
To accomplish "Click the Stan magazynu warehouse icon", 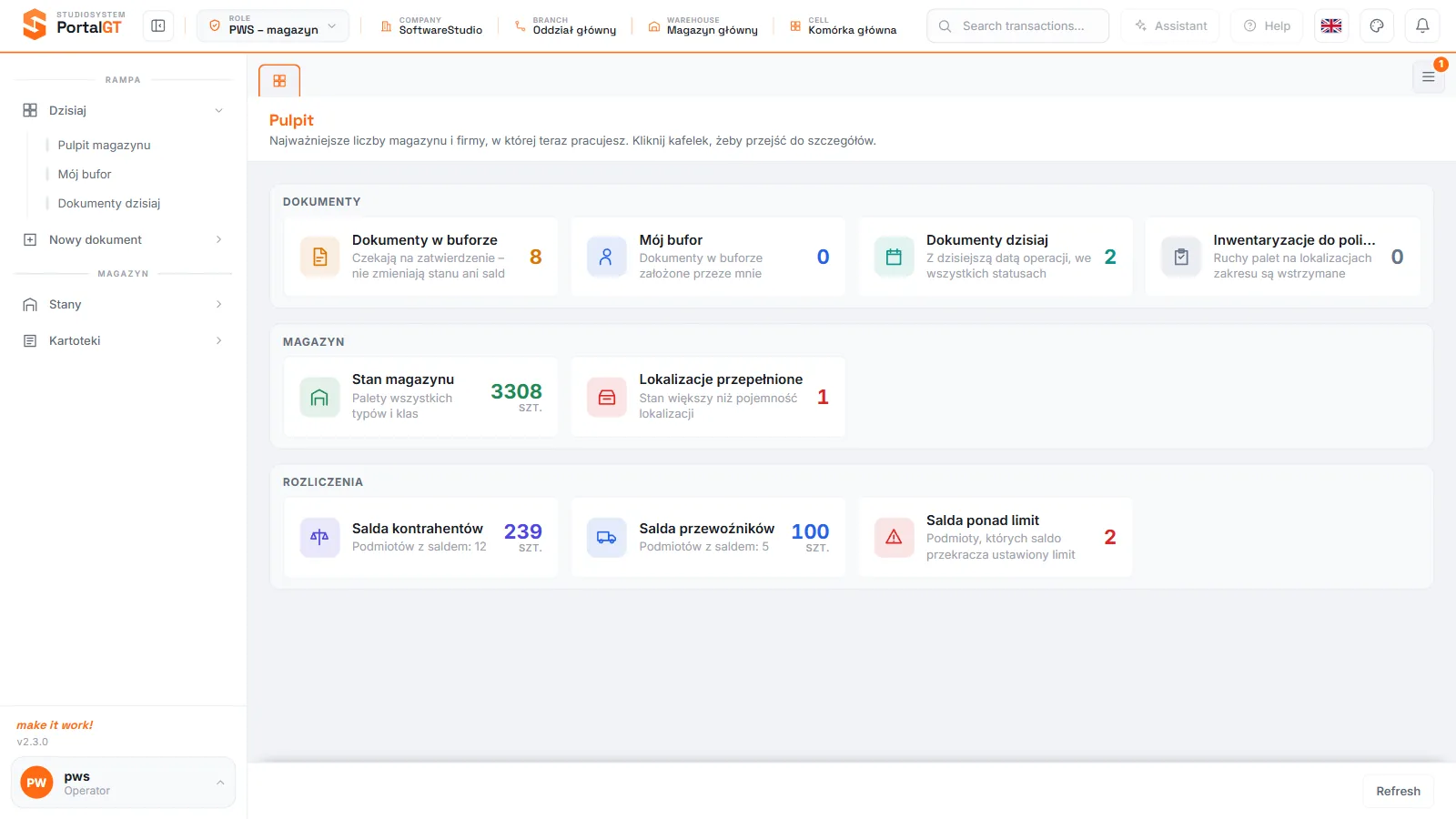I will tap(319, 397).
